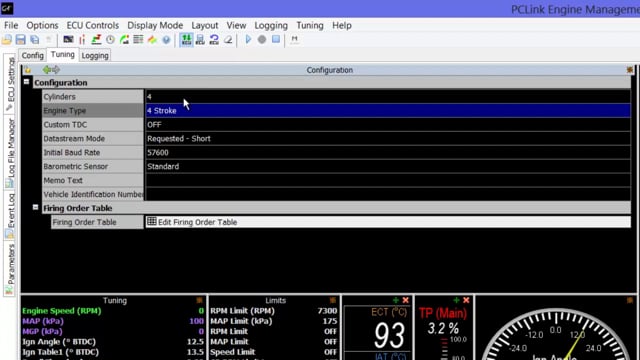Open the File menu
The height and width of the screenshot is (360, 640).
coord(11,25)
